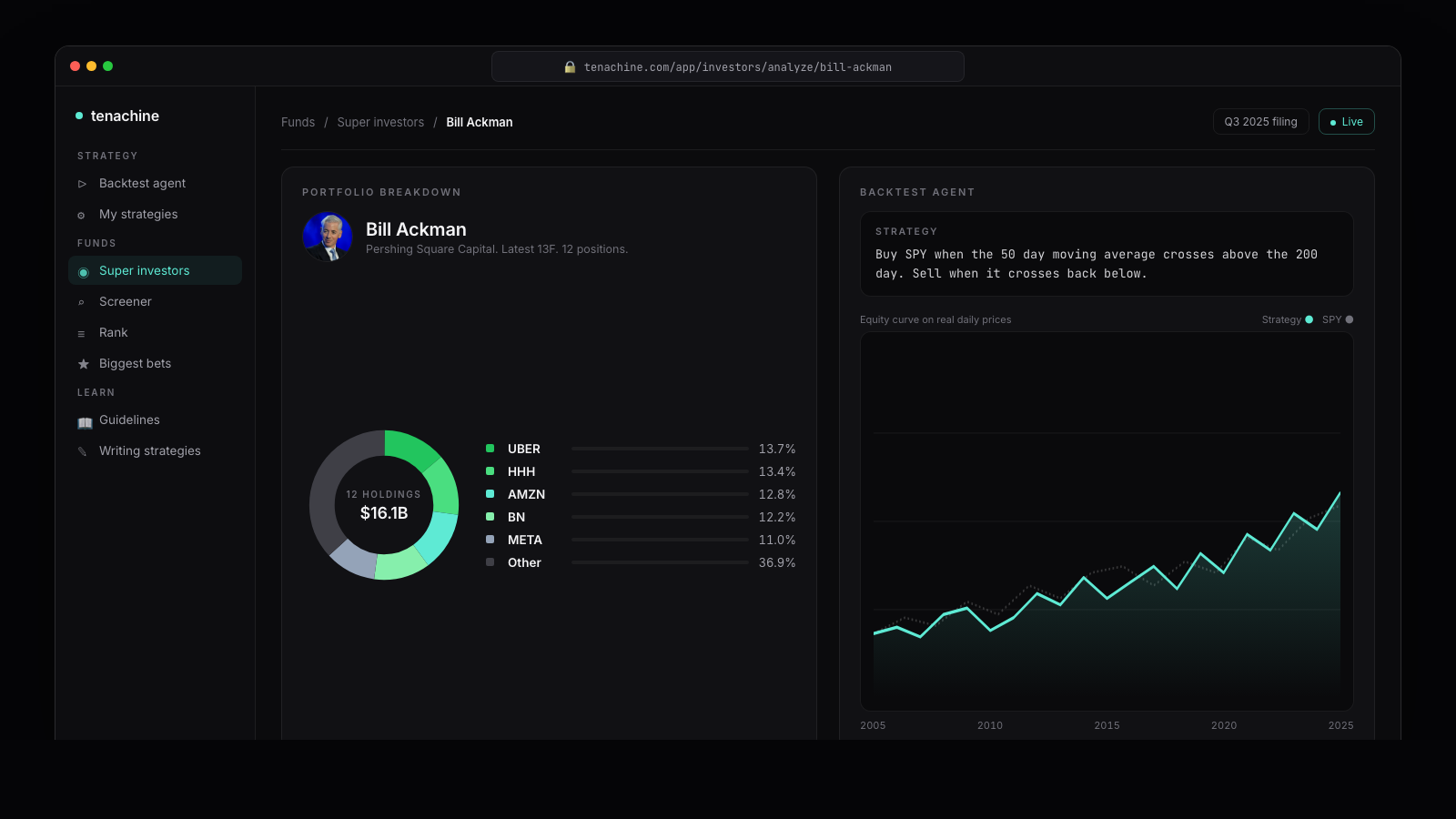
Task: Click the strategy prompt text box
Action: pyautogui.click(x=1107, y=254)
